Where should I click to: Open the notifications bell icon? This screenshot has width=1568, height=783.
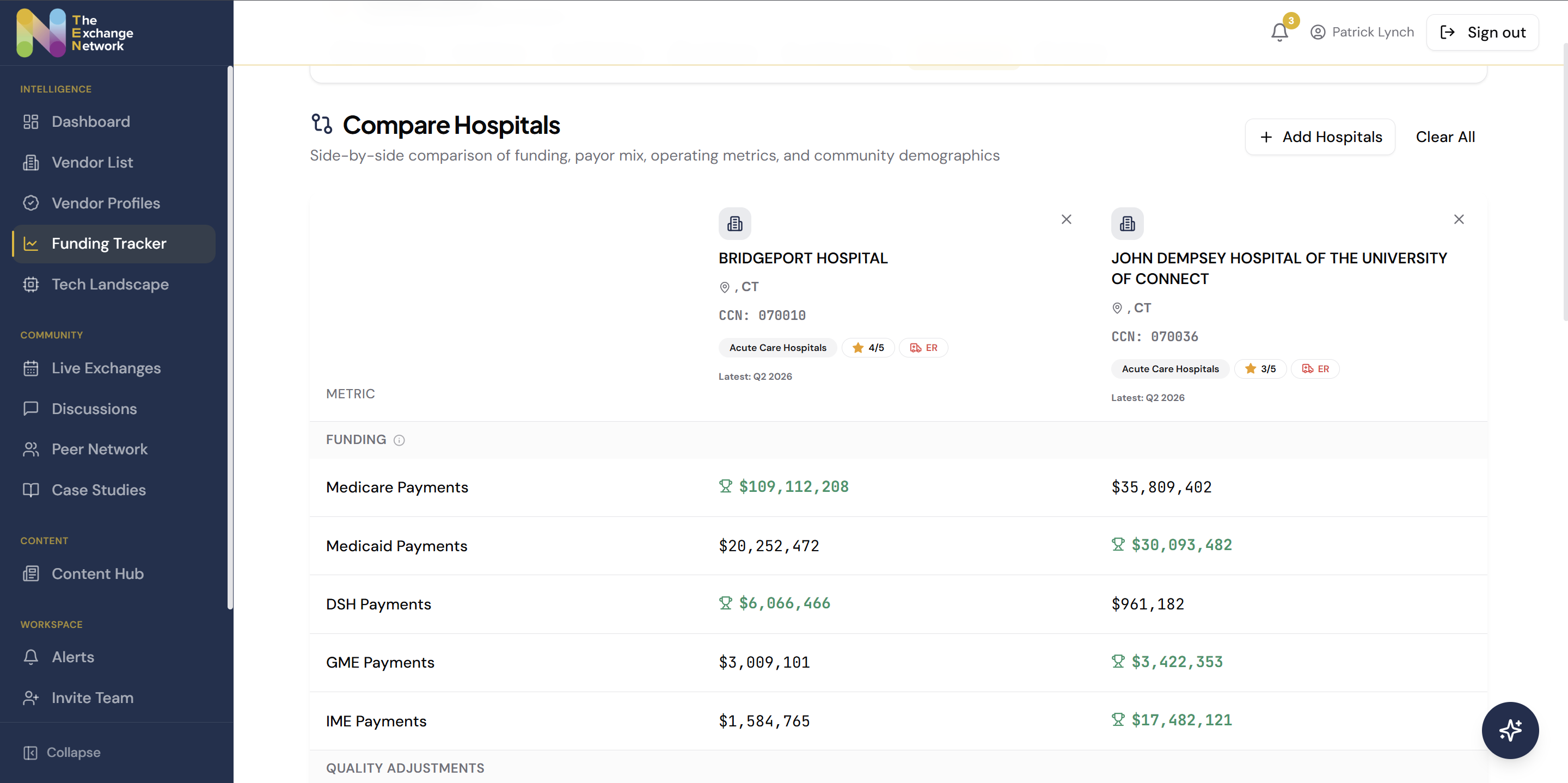click(1279, 32)
